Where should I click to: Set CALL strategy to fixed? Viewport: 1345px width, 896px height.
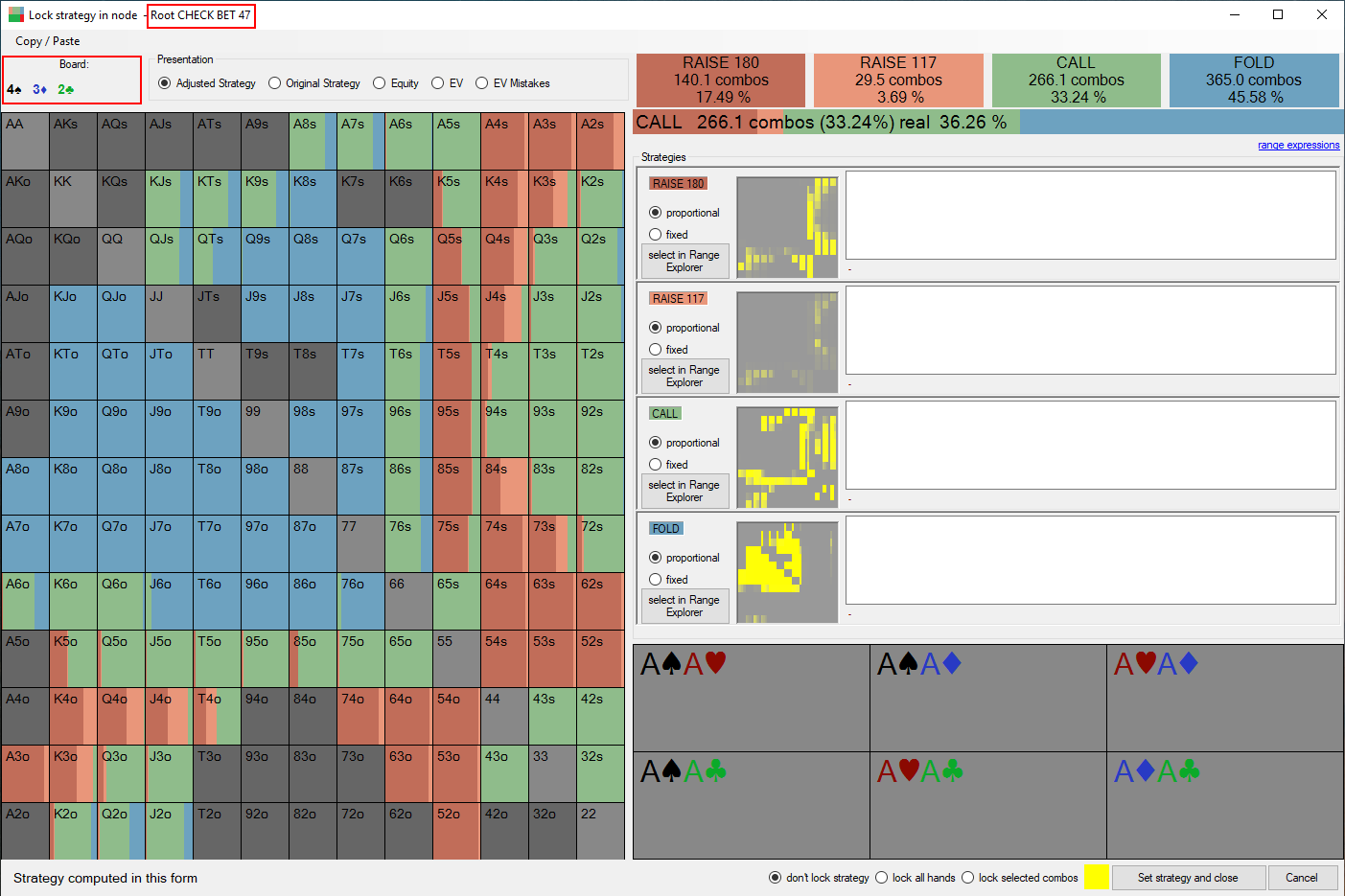pos(656,465)
